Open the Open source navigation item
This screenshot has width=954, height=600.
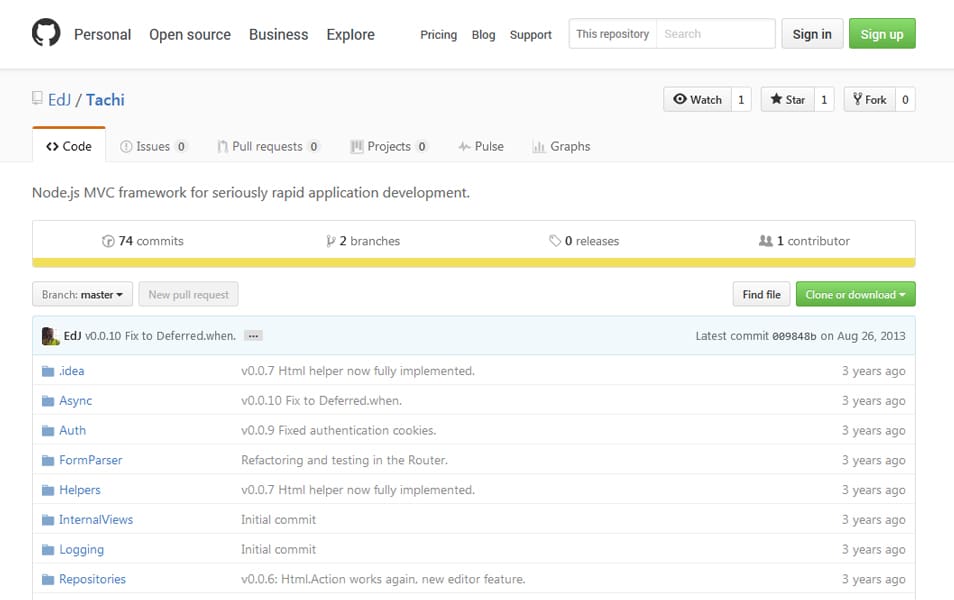(190, 35)
